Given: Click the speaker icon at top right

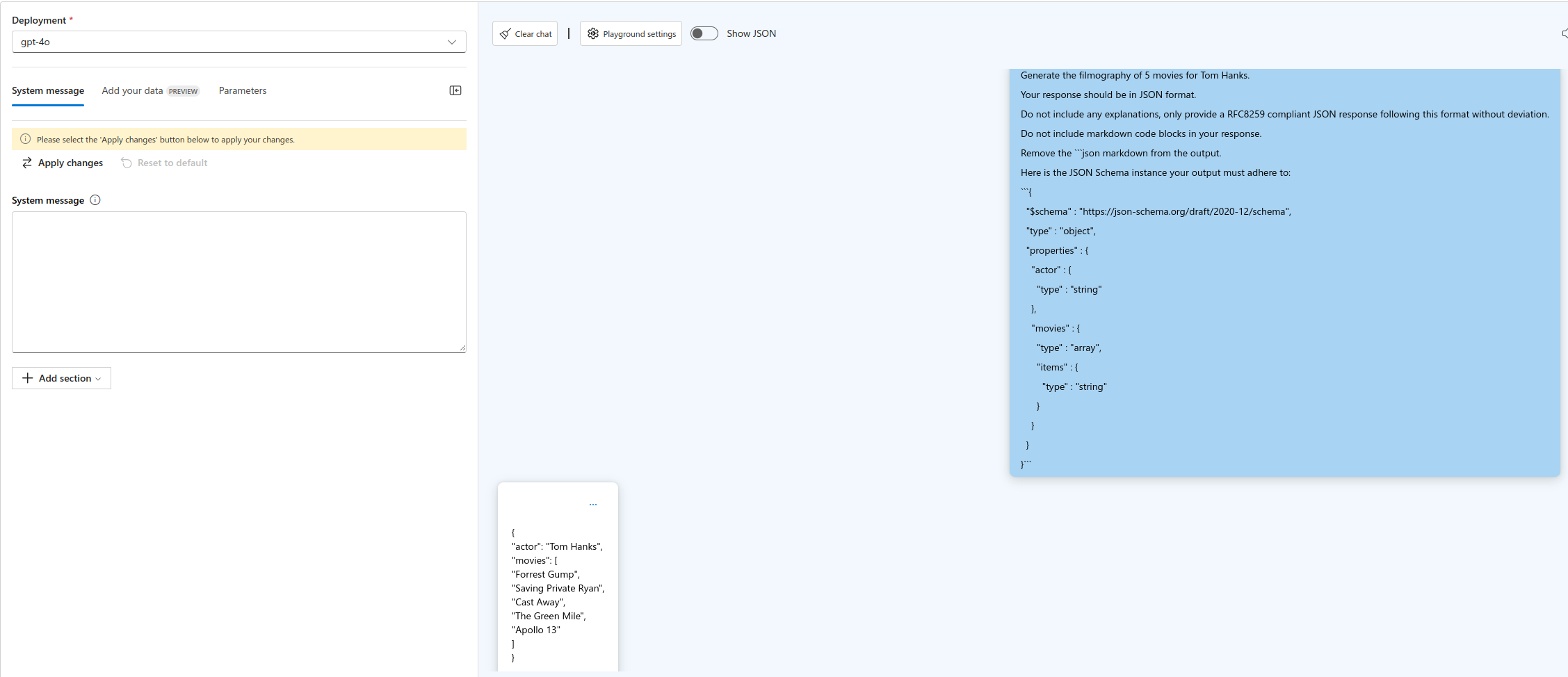Looking at the screenshot, I should pyautogui.click(x=1564, y=33).
